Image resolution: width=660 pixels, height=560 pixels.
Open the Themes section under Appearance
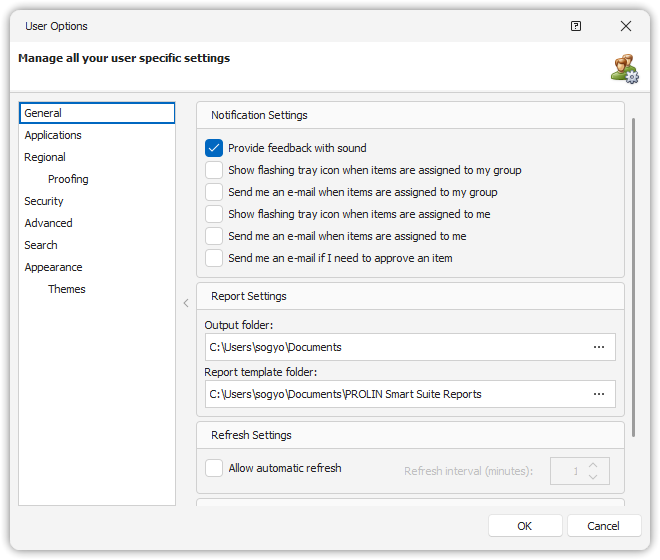click(x=67, y=289)
